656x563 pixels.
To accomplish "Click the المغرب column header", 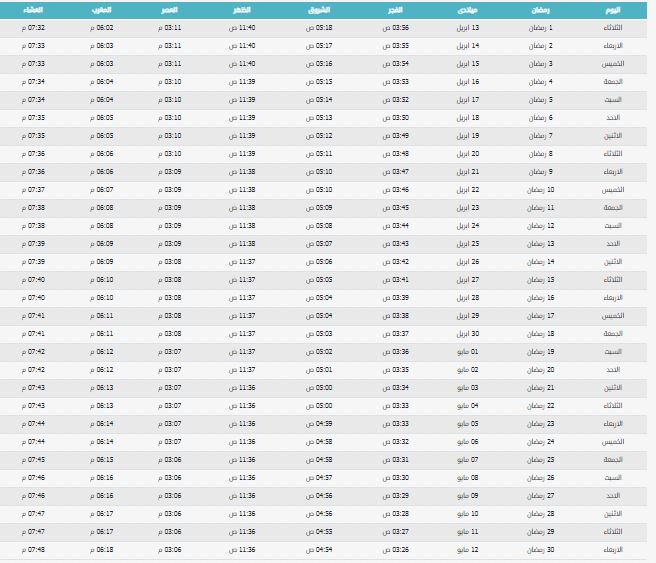I will 101,10.
